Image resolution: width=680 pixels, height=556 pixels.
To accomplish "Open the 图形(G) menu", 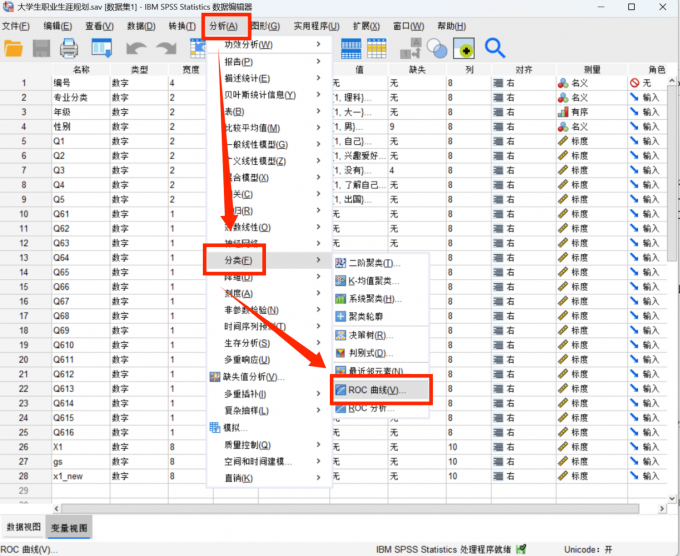I will [265, 26].
